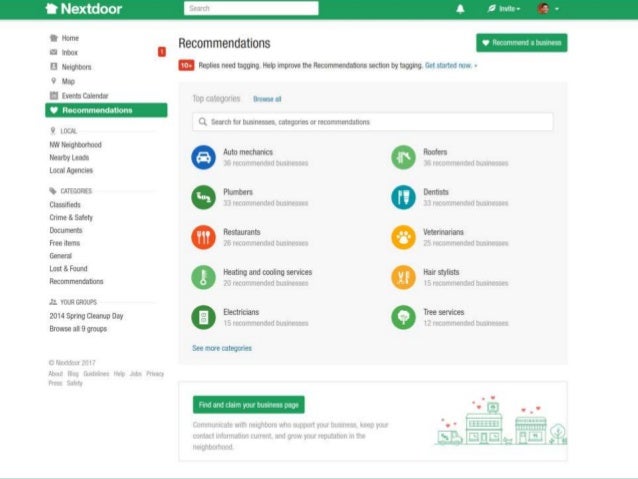Image resolution: width=638 pixels, height=479 pixels.
Task: Click Browse all 9 groups
Action: 78,329
